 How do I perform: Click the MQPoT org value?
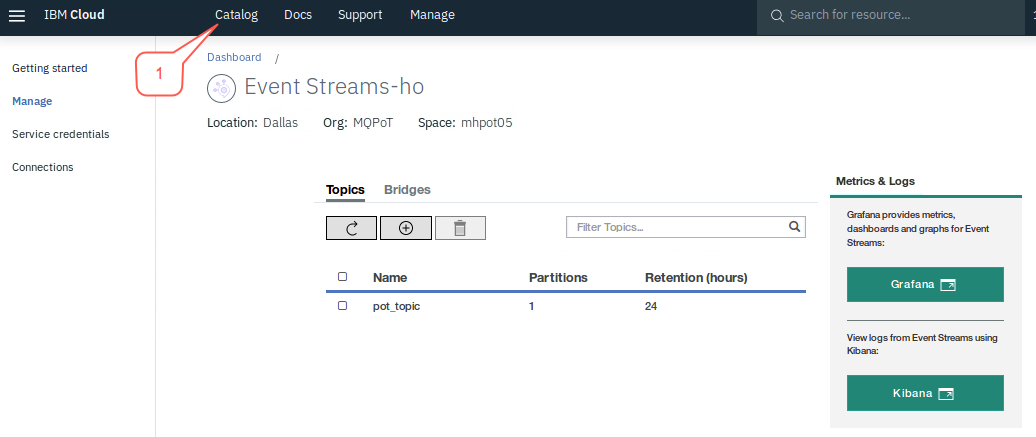(x=373, y=123)
